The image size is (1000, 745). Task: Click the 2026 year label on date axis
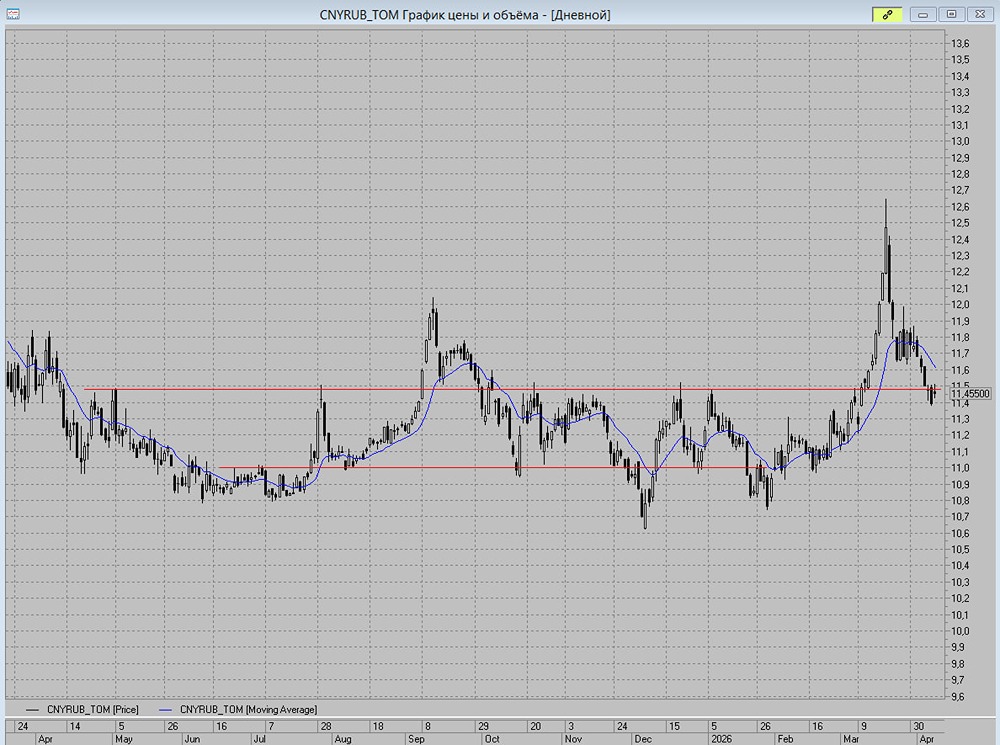[x=722, y=739]
